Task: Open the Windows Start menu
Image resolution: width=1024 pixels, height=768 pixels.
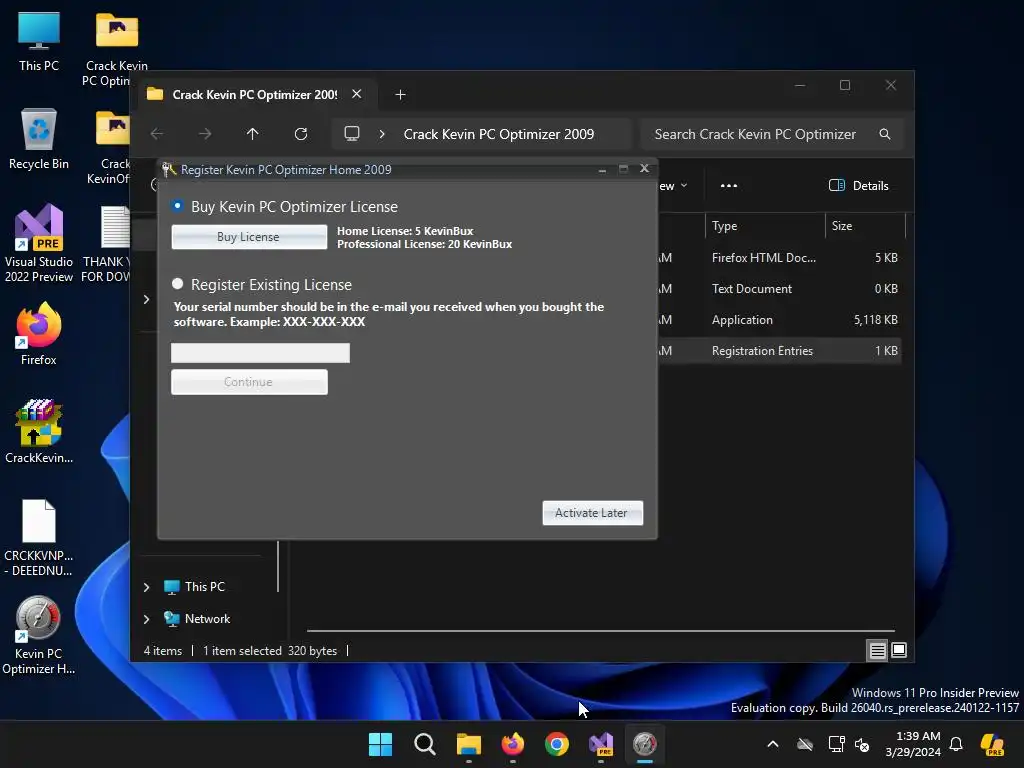Action: 381,744
